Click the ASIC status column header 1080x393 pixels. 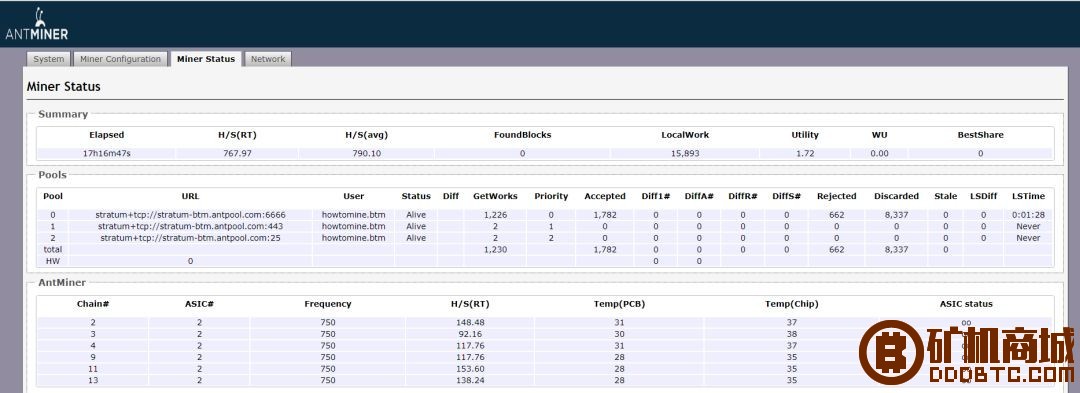pos(966,304)
